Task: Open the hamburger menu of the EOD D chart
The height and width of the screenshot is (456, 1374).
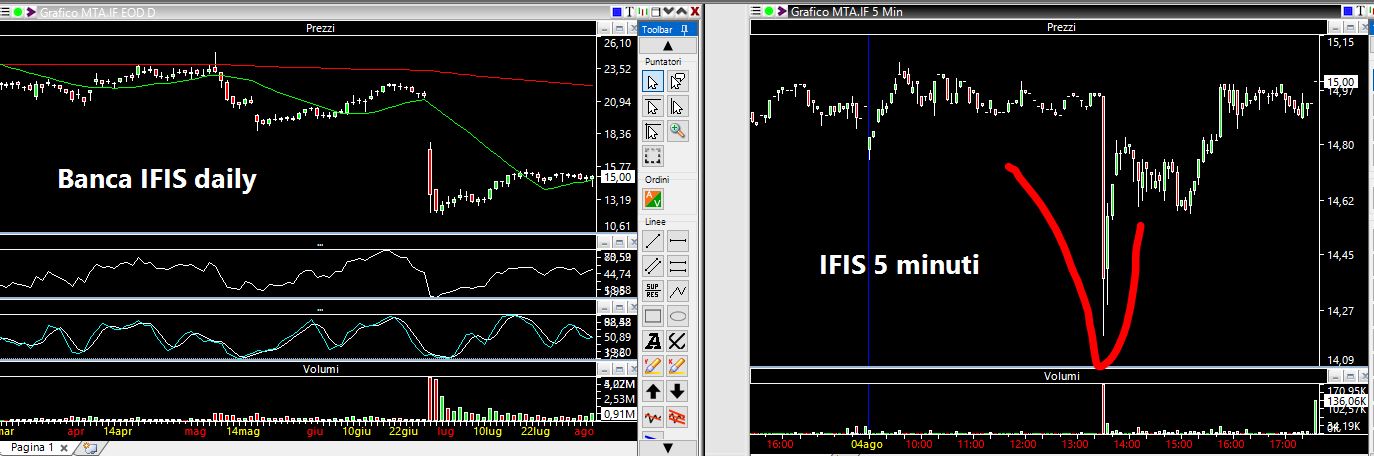Action: point(4,11)
